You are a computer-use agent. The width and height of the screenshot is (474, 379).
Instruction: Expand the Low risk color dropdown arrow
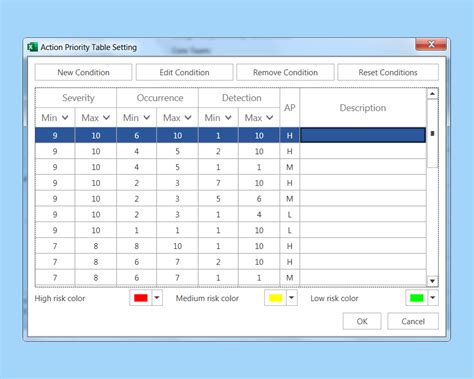click(x=433, y=298)
